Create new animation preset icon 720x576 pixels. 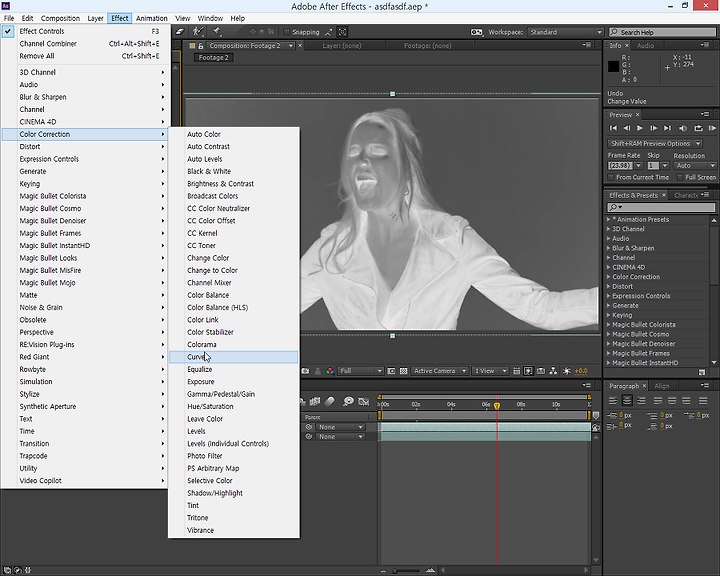tap(702, 372)
